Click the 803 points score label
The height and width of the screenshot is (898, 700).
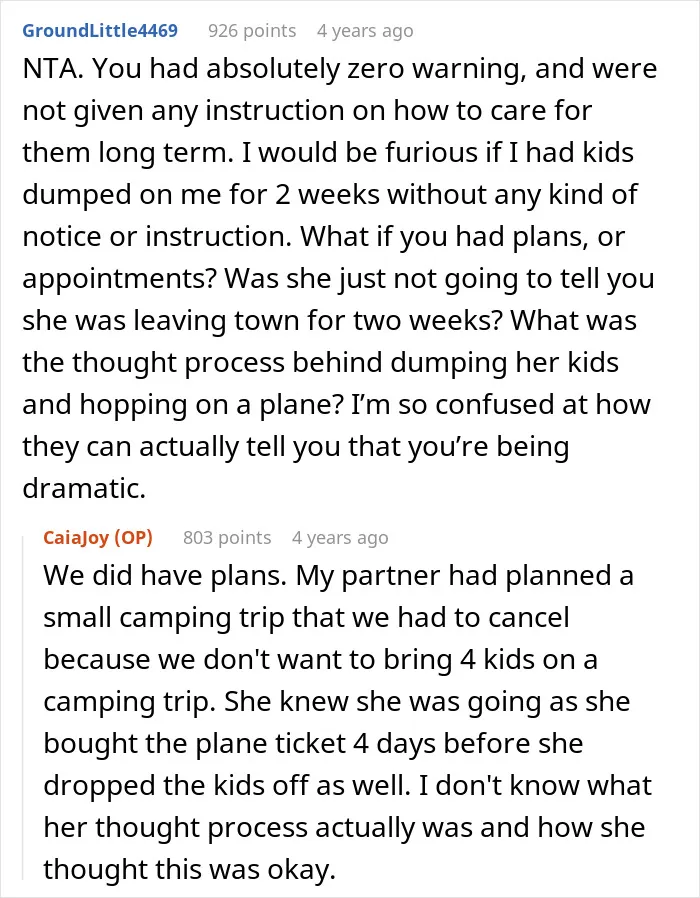(x=227, y=538)
